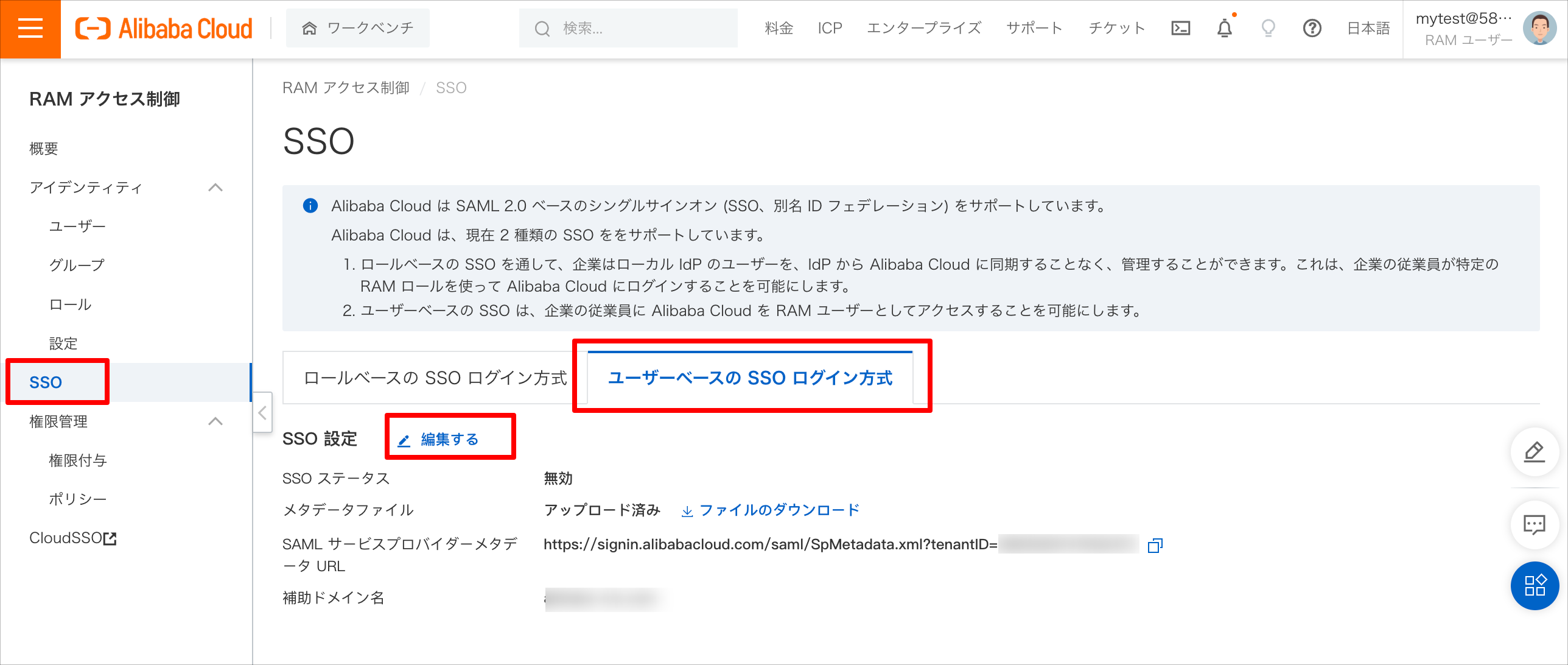
Task: Click the RAM アクセス制御 breadcrumb
Action: pos(346,88)
